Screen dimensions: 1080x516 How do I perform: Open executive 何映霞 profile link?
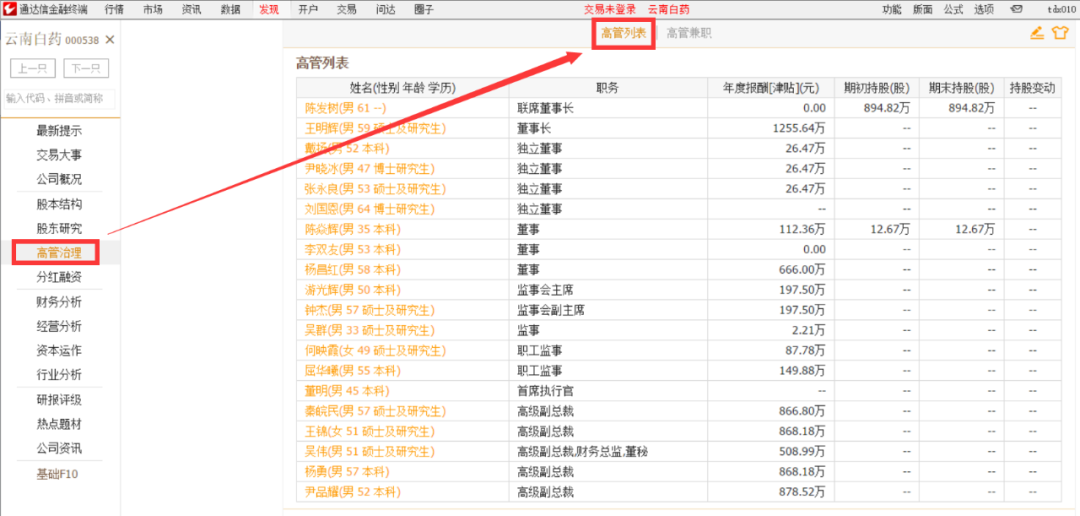(375, 351)
